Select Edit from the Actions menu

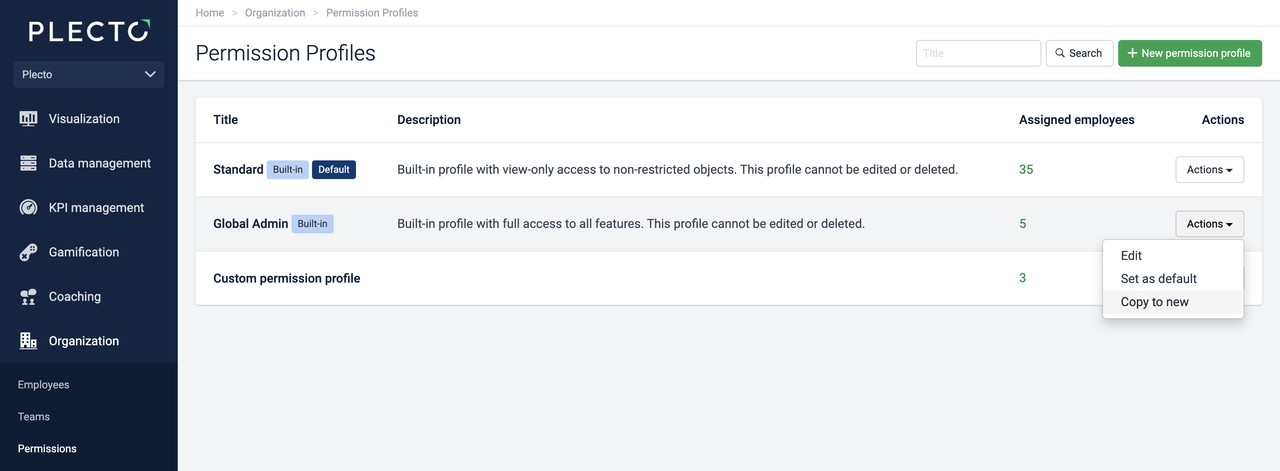coord(1131,256)
